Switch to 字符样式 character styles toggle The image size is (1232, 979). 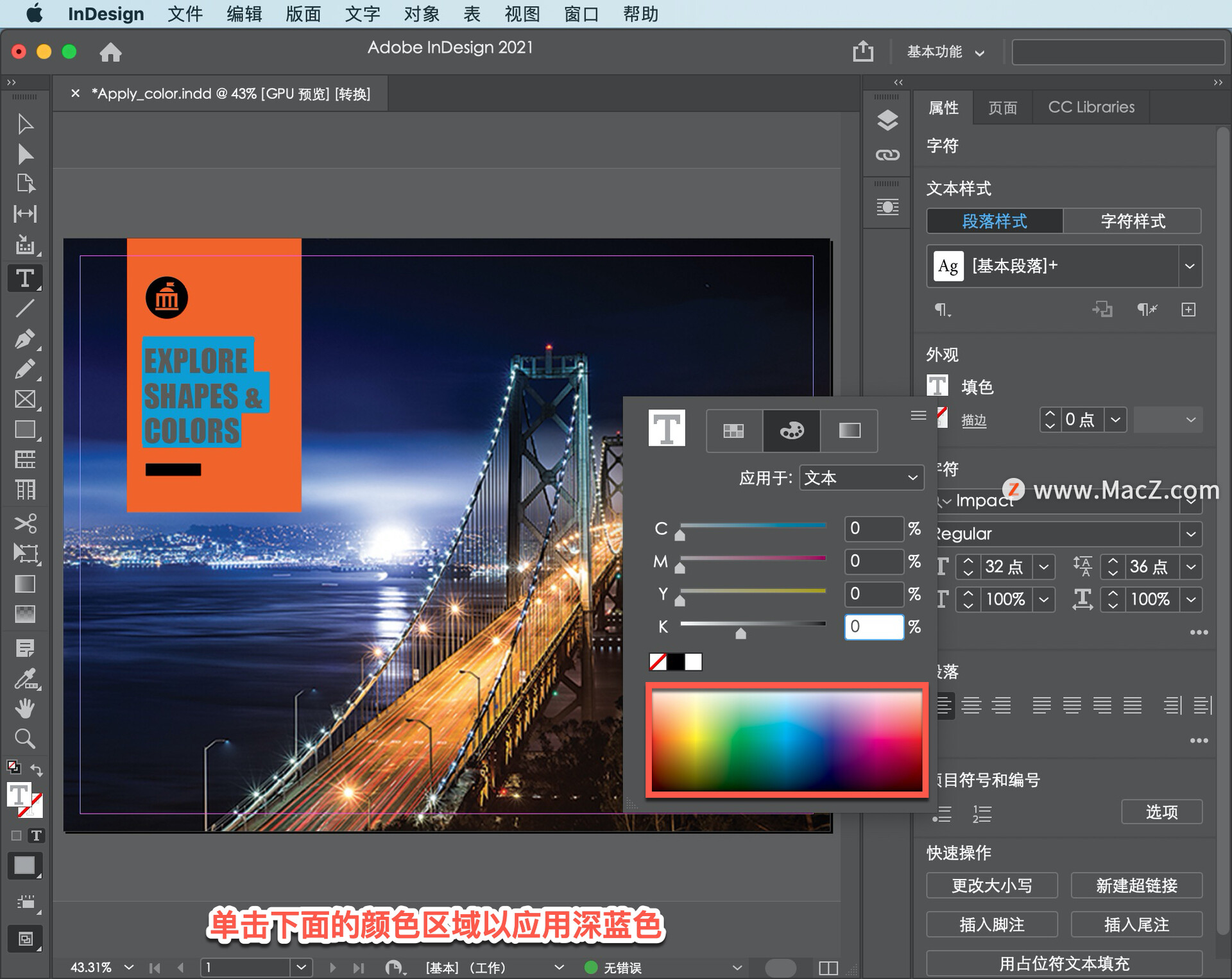1133,221
